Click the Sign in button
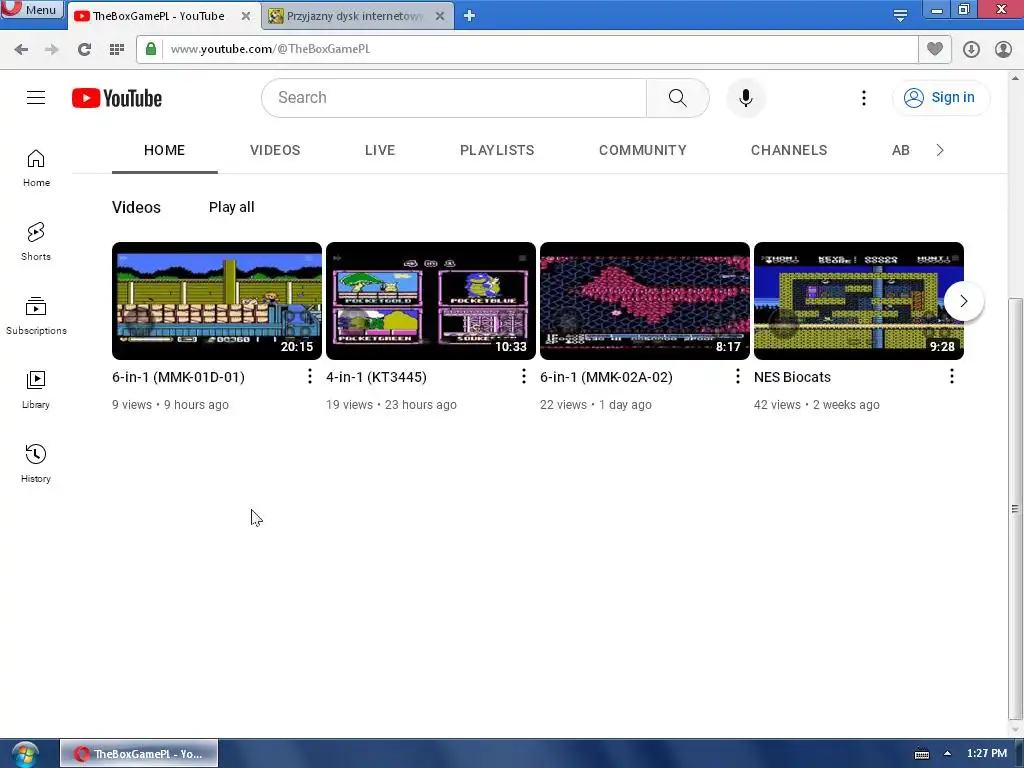Image resolution: width=1024 pixels, height=768 pixels. (x=940, y=98)
